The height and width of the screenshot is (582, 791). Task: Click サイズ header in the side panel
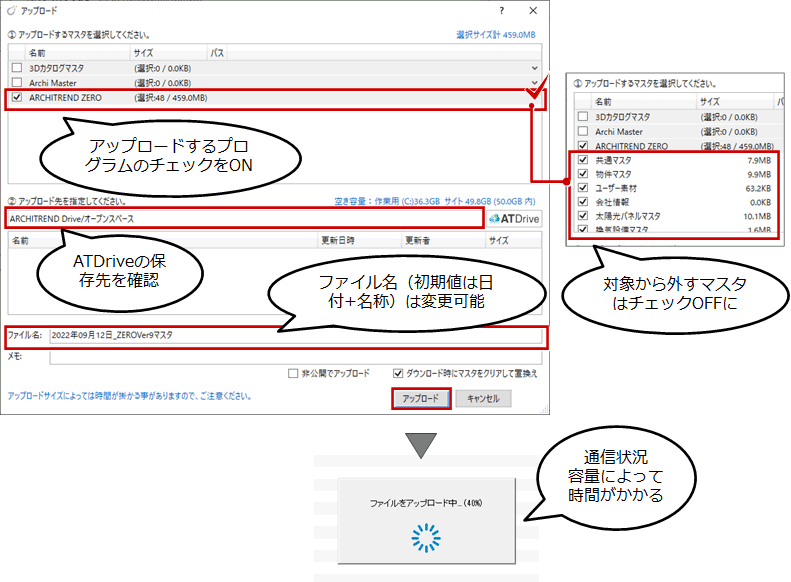[735, 101]
